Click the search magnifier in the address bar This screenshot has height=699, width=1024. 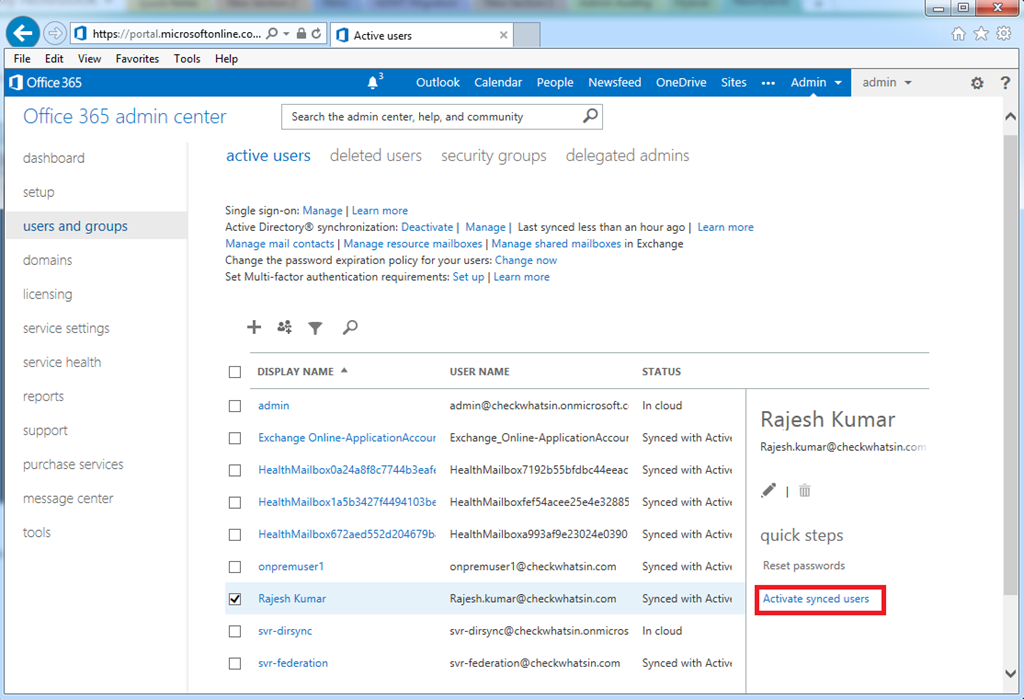click(x=272, y=33)
